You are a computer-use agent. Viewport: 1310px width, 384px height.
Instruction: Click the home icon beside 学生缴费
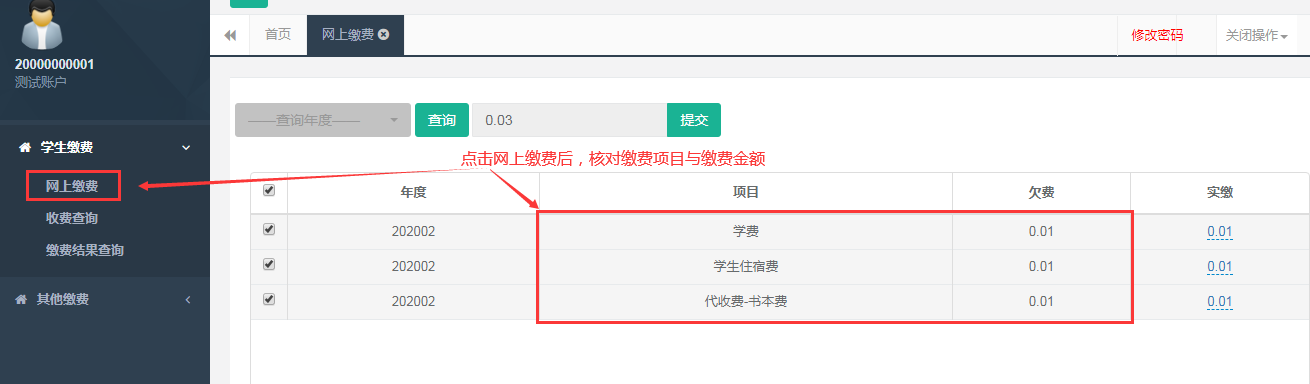24,147
